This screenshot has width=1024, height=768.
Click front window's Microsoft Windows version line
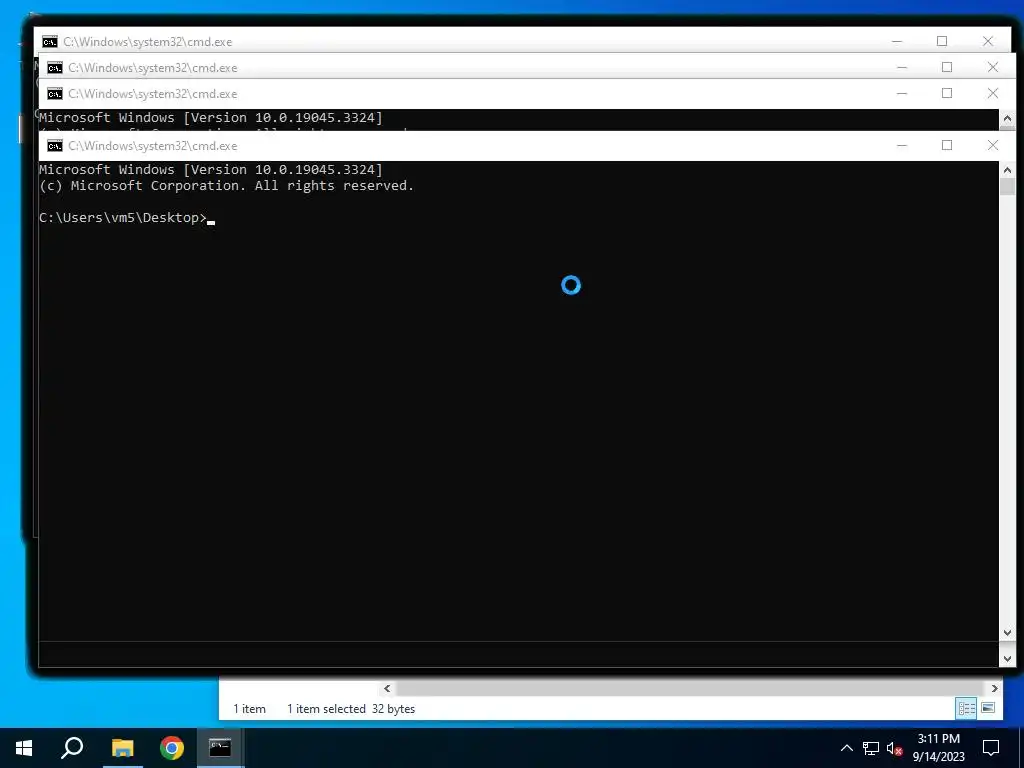pos(211,169)
